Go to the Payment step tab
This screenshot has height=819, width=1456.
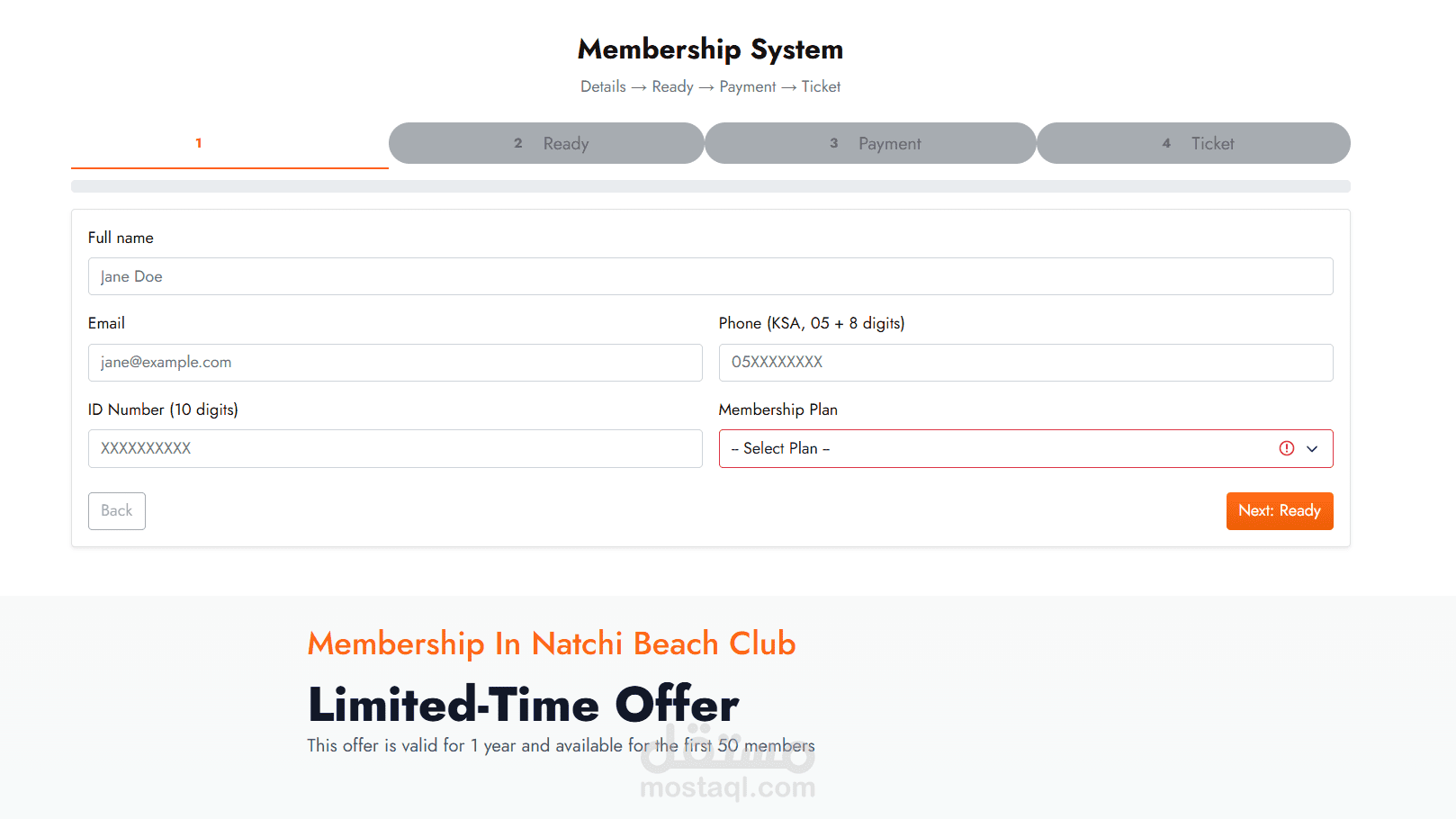coord(870,144)
